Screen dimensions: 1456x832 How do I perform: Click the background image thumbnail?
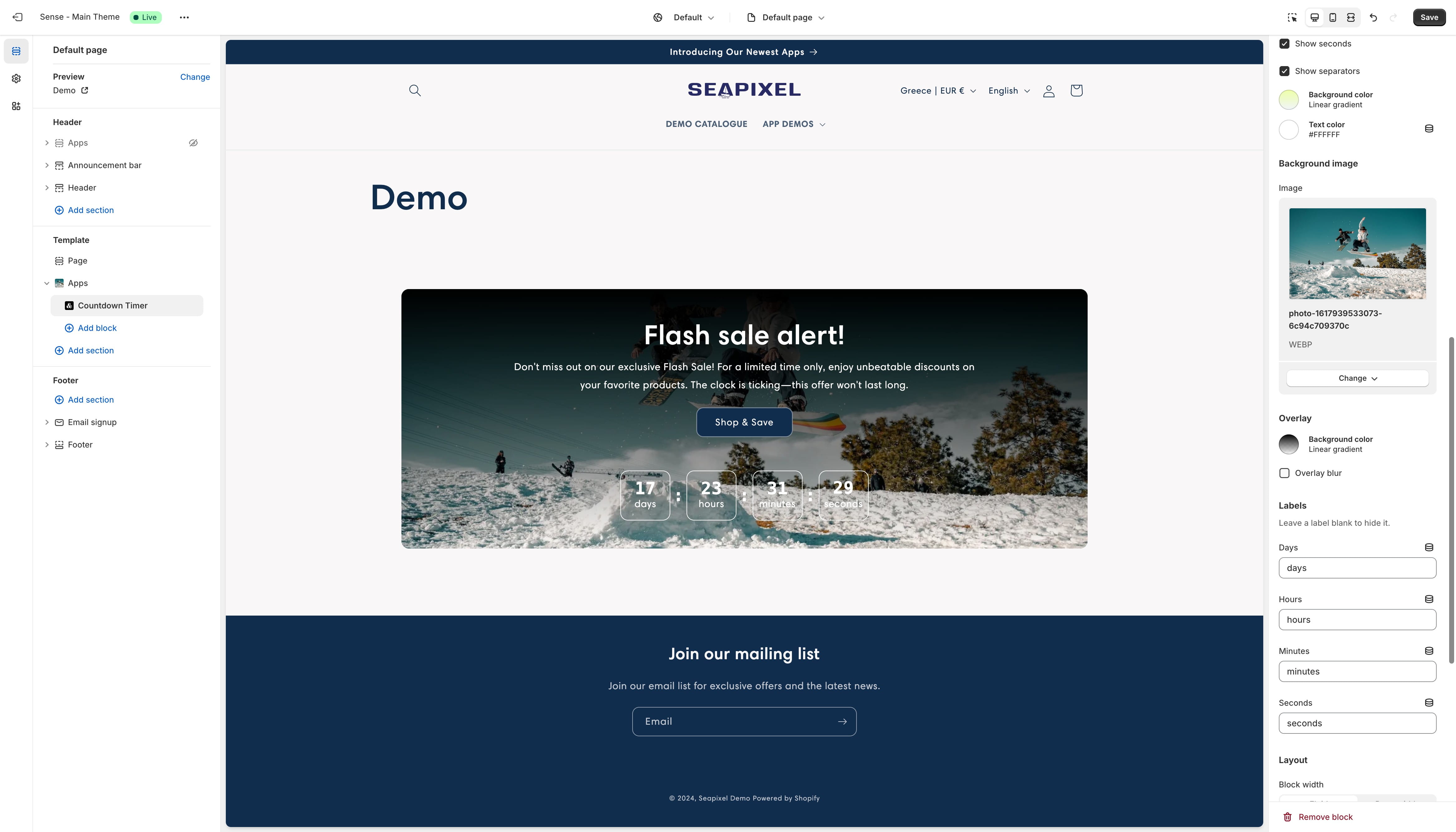1357,253
